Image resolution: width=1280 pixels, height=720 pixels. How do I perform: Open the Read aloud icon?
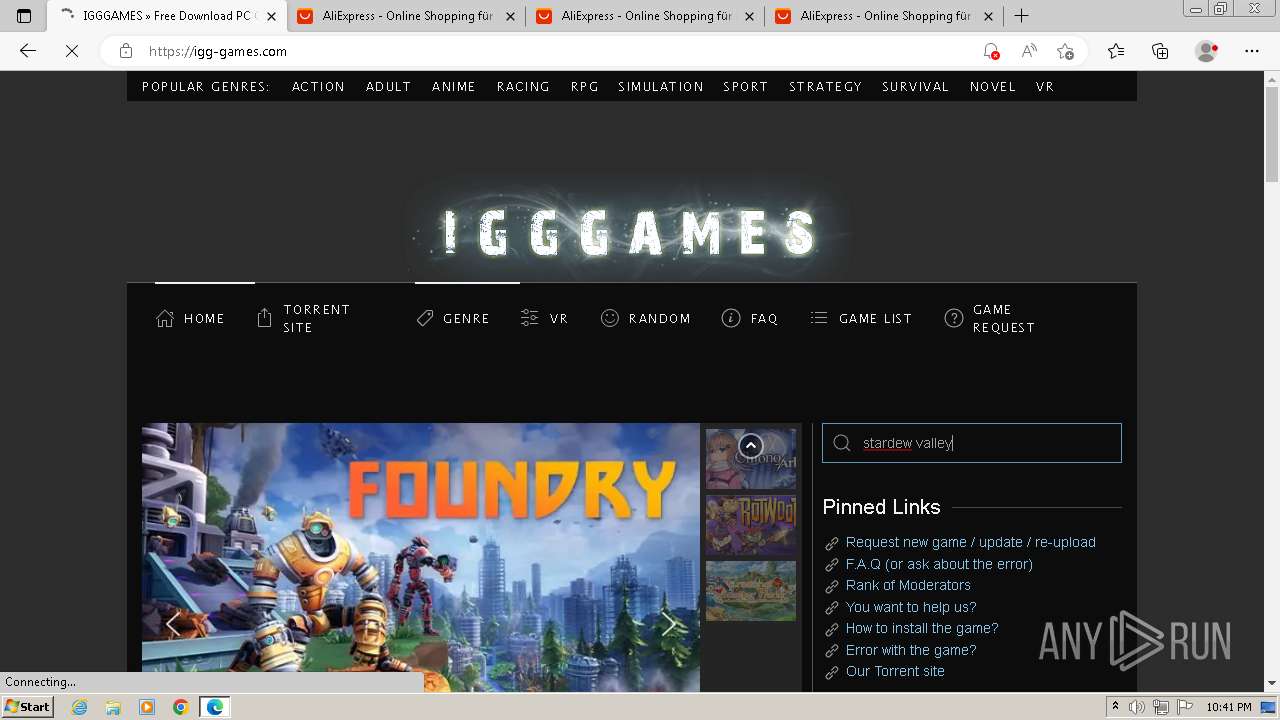tap(1028, 51)
